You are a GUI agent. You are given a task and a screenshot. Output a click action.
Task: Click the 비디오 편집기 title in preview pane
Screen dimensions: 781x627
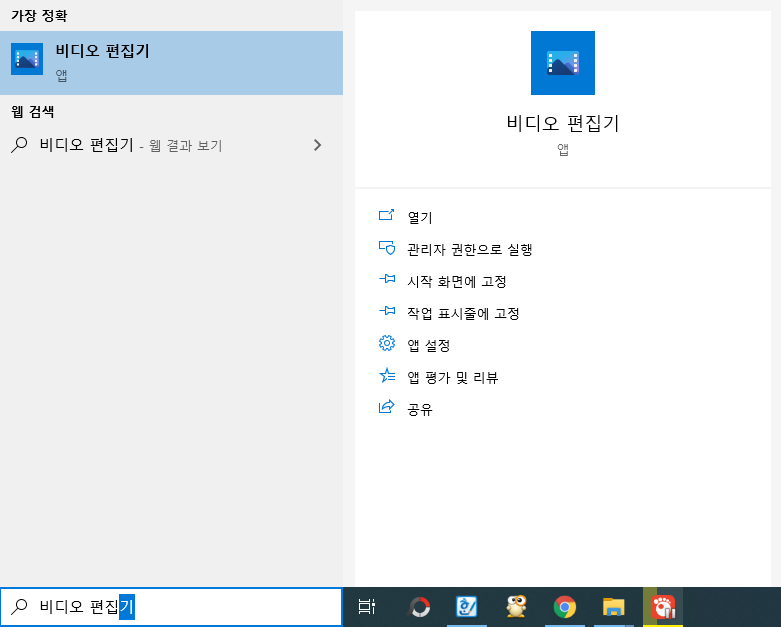[x=562, y=123]
